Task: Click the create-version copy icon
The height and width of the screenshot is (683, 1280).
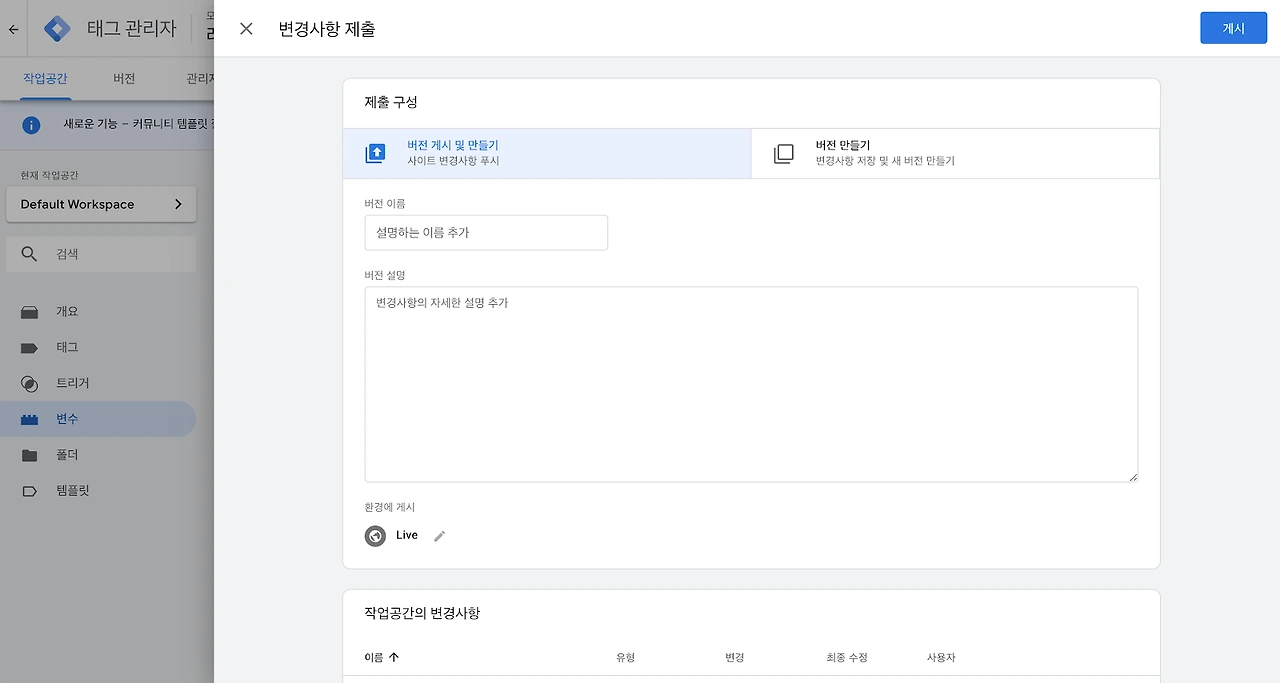Action: point(783,153)
